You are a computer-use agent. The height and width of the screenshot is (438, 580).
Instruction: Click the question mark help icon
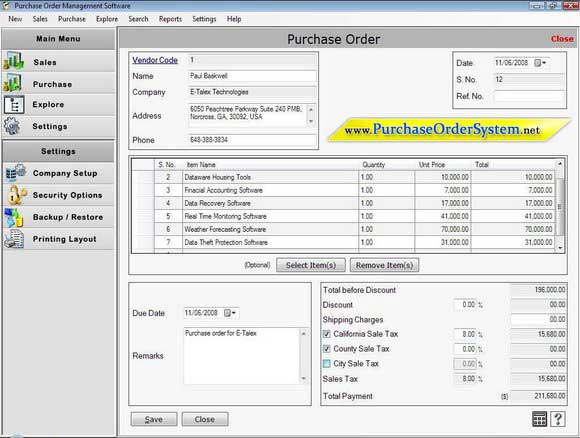pyautogui.click(x=558, y=419)
